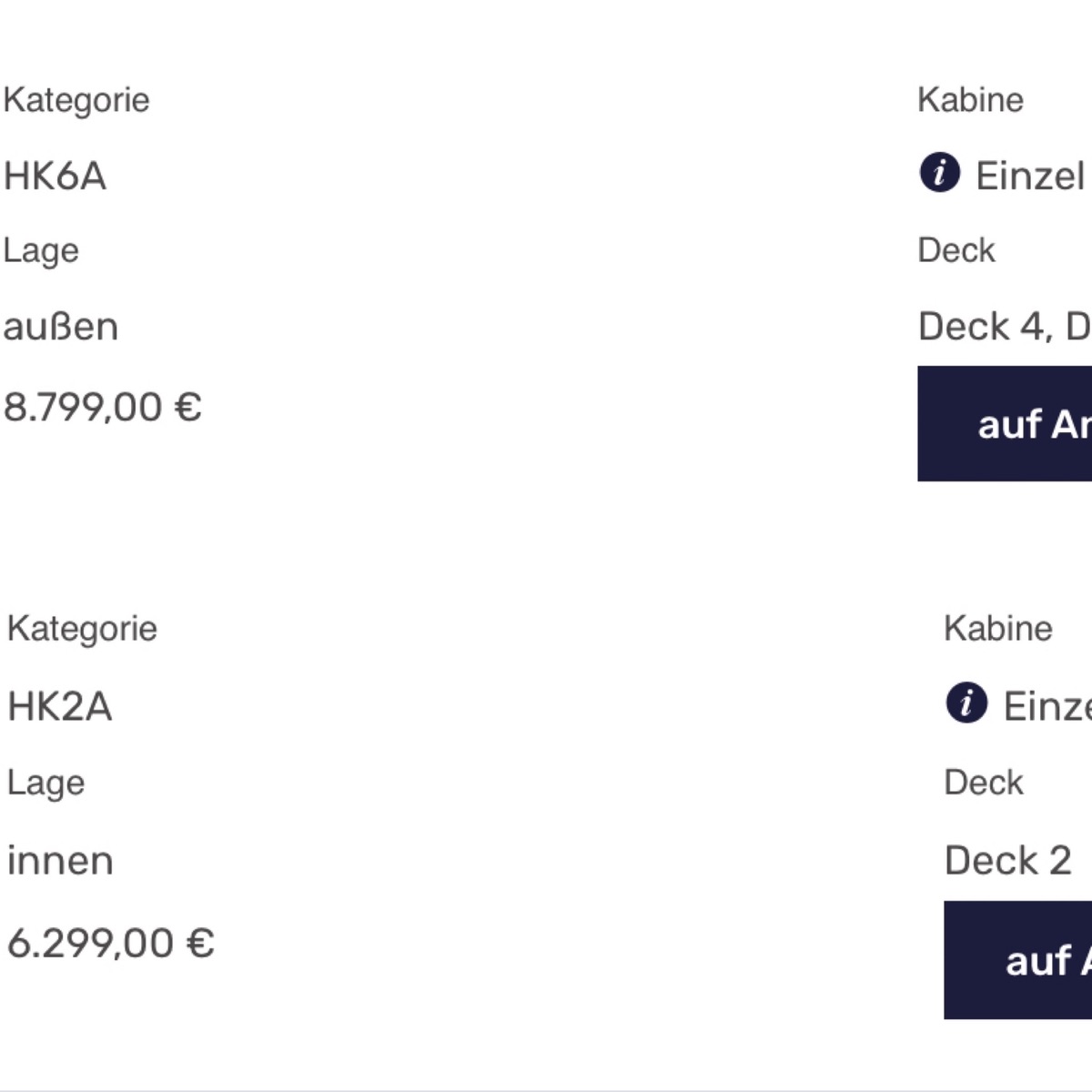Image resolution: width=1092 pixels, height=1092 pixels.
Task: Click the innen location value
Action: [60, 861]
